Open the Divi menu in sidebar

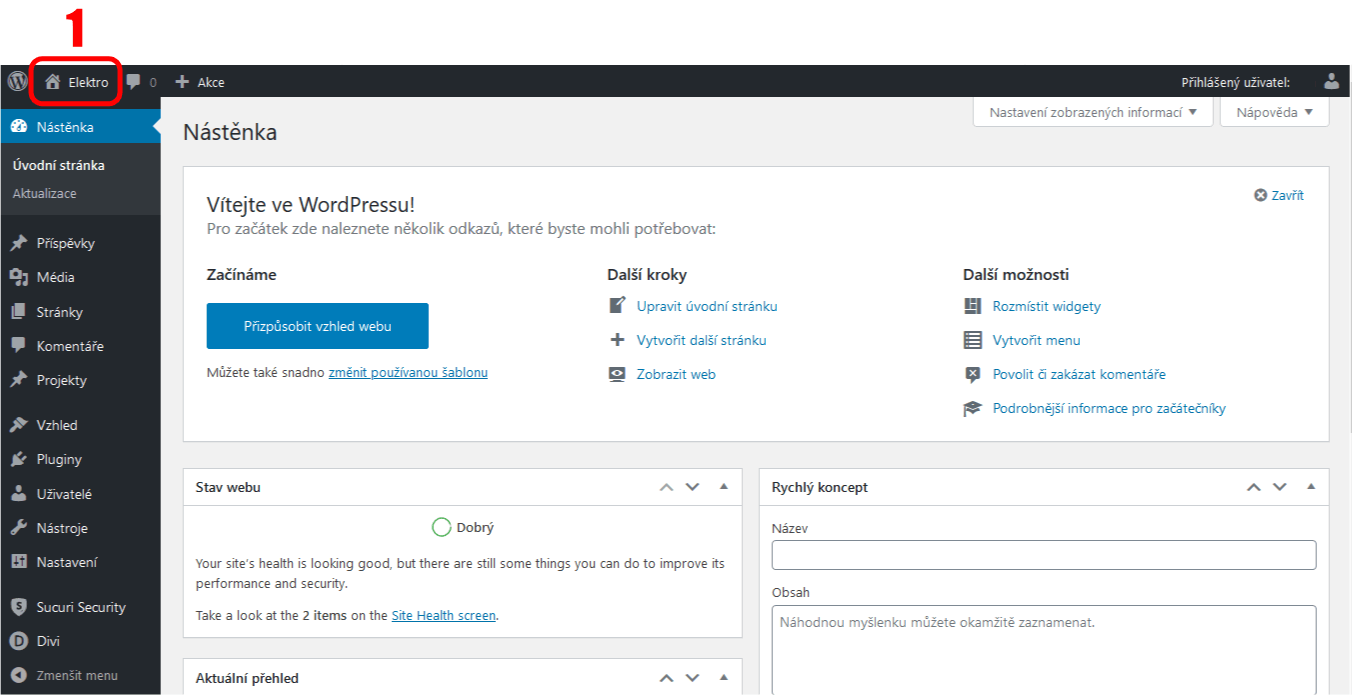coord(50,641)
